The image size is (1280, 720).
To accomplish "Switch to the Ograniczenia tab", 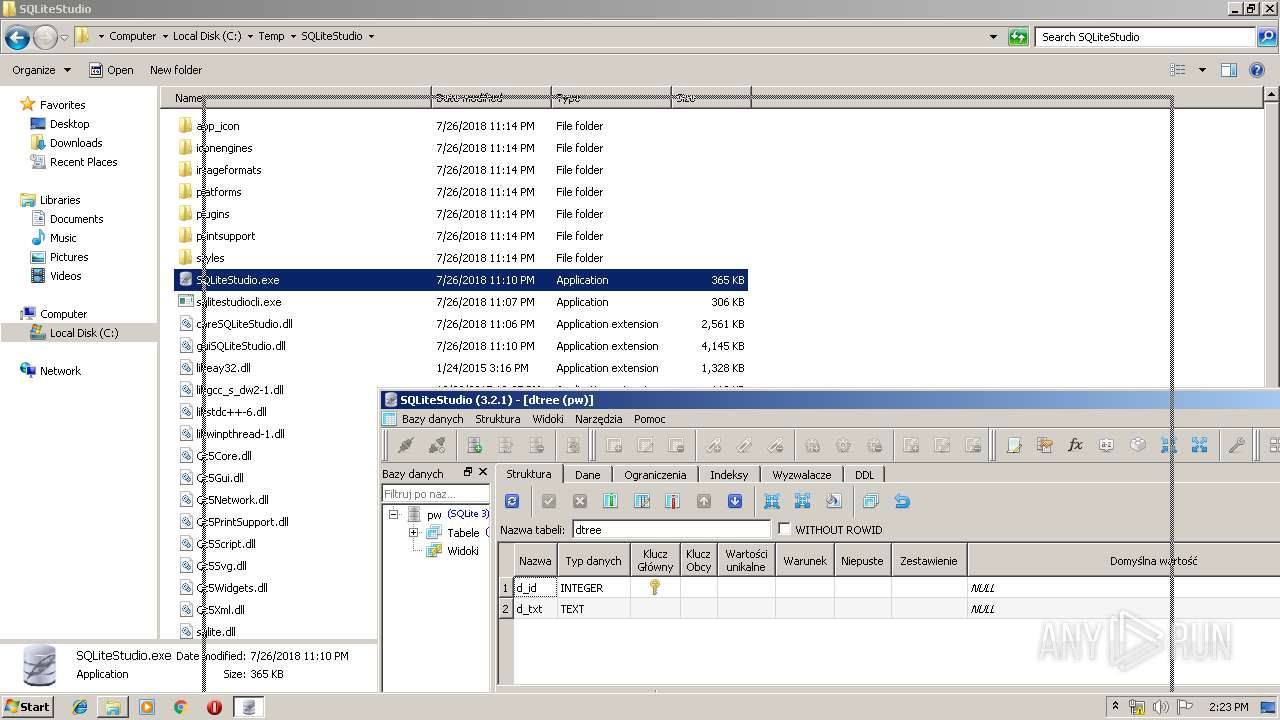I will click(x=655, y=475).
